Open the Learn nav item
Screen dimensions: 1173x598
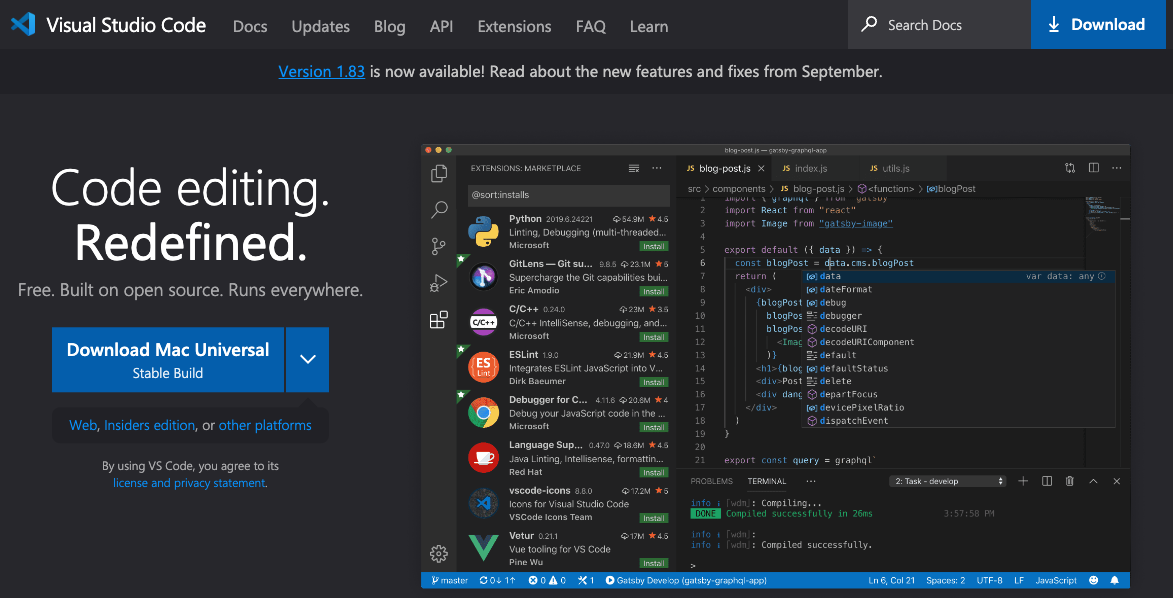click(x=649, y=26)
